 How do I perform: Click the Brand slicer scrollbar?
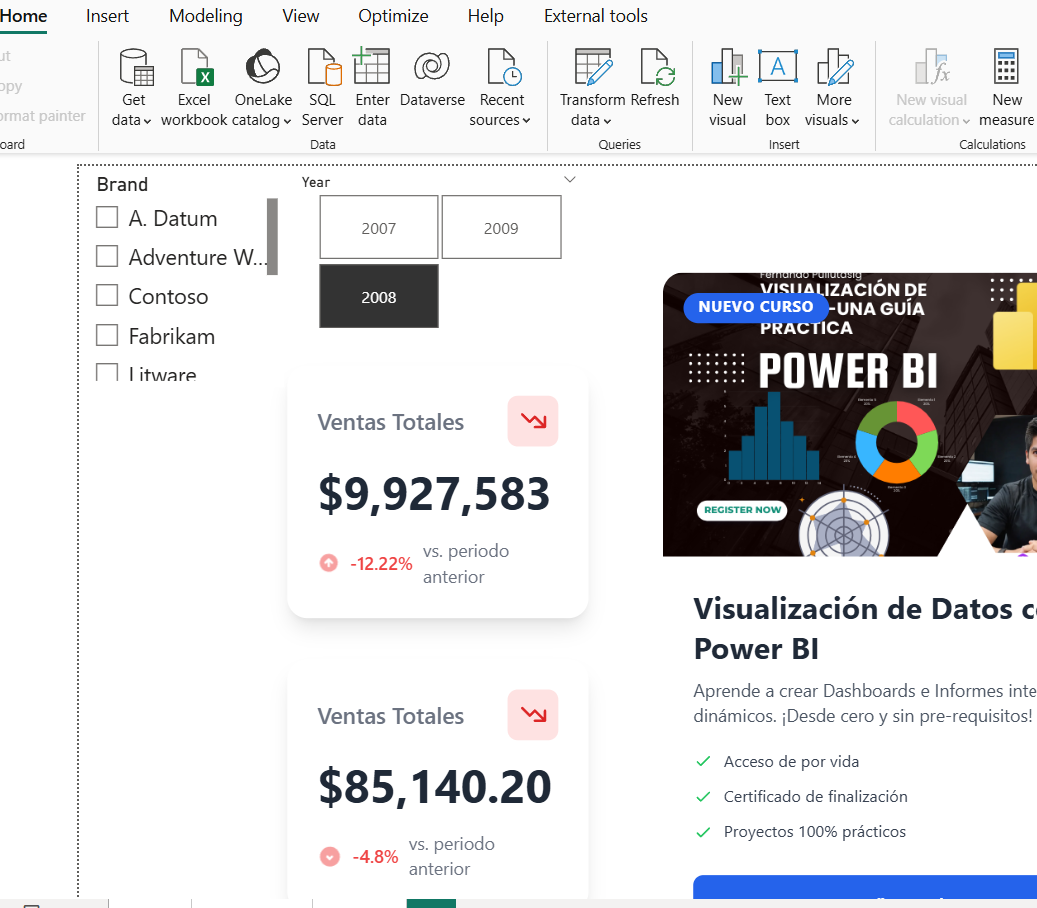(272, 236)
